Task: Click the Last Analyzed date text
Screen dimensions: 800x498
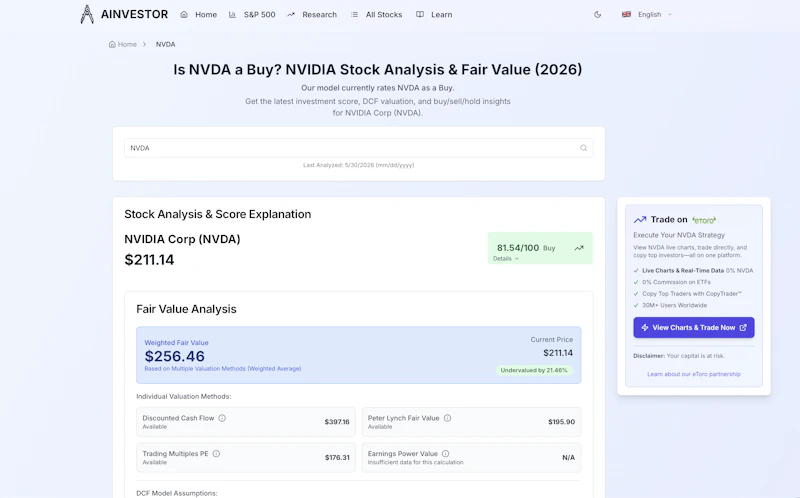Action: point(359,165)
